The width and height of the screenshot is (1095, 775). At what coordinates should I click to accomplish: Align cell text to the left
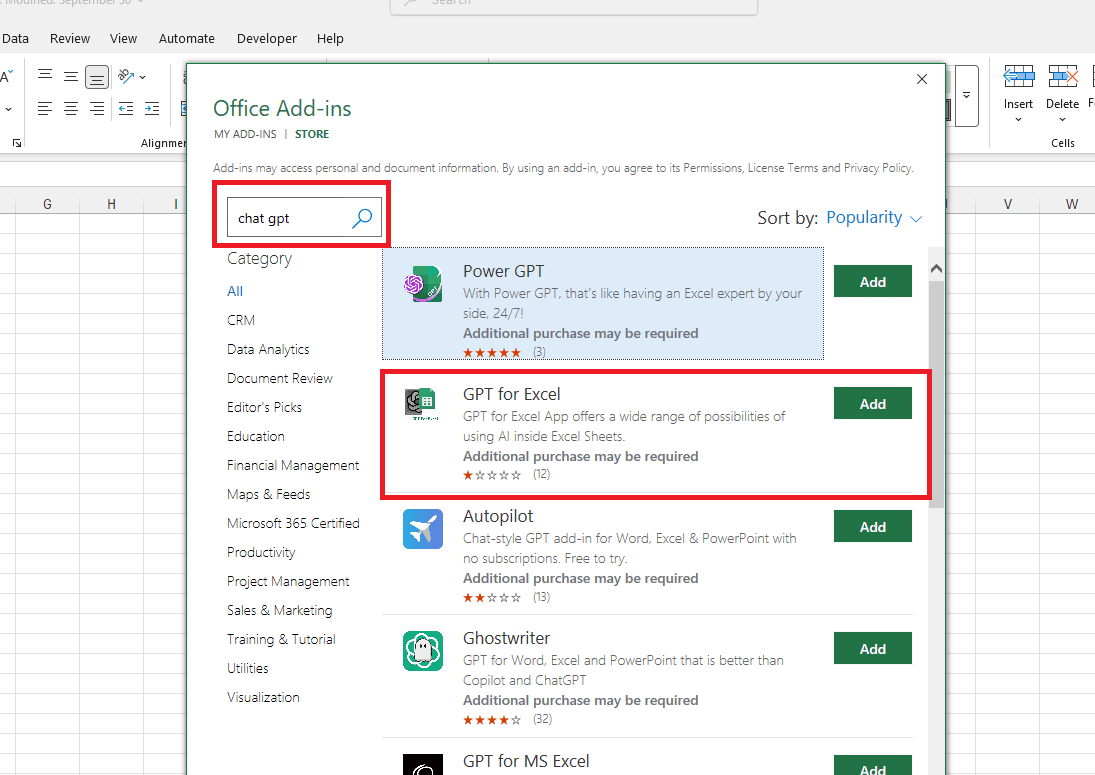click(45, 108)
